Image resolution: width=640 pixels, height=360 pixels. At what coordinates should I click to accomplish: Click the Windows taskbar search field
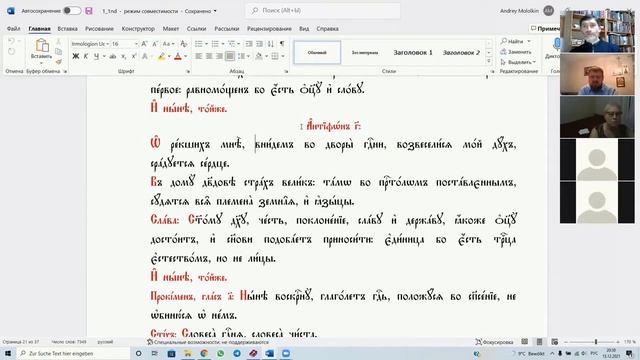tap(73, 353)
